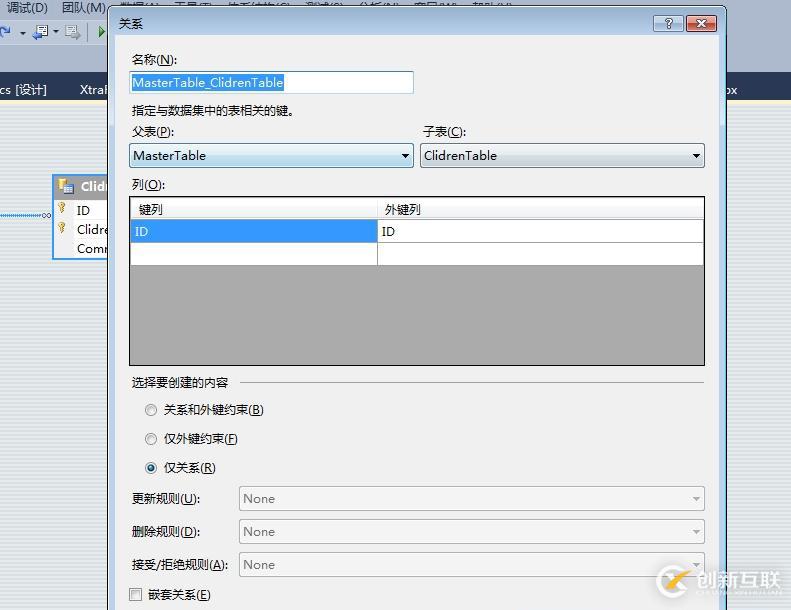Click the ClidrenTable table icon in designer
Screen dimensions: 791x610
click(x=66, y=186)
